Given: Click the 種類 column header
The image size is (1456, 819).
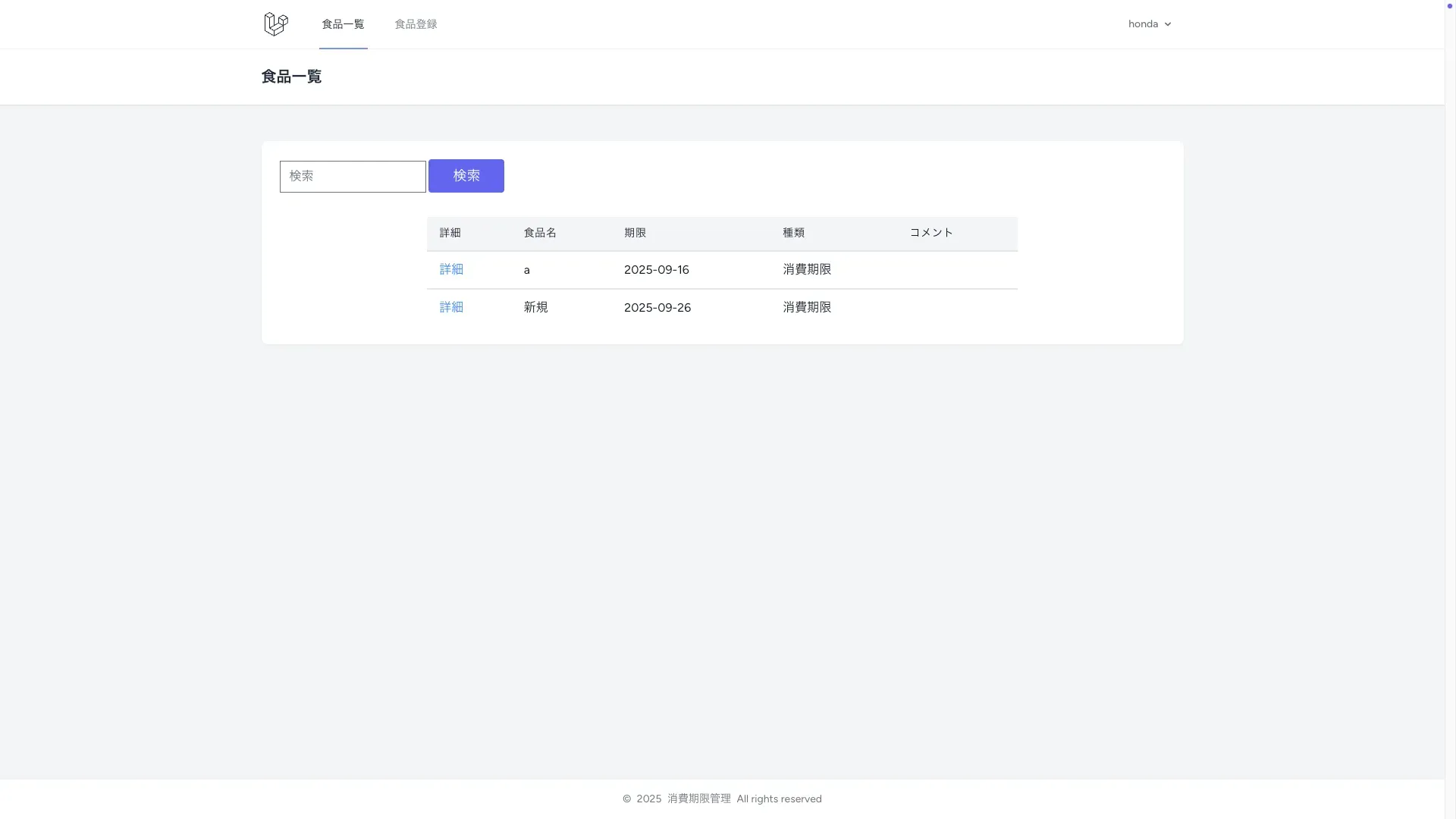Looking at the screenshot, I should [x=793, y=233].
